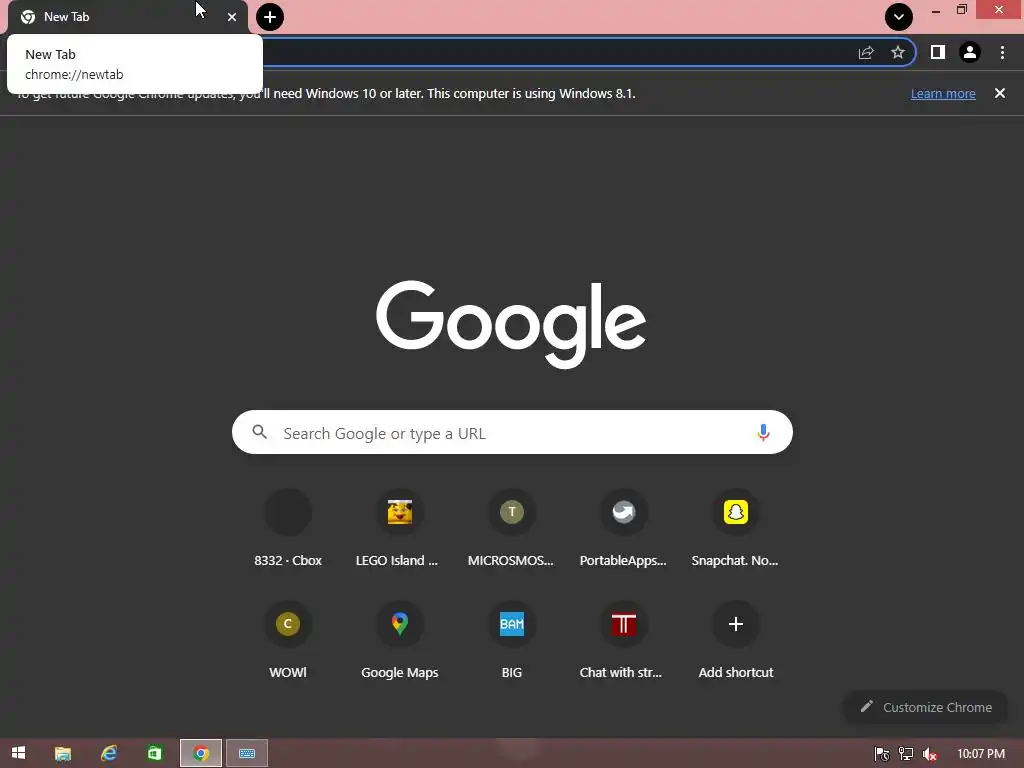Launch File Explorer from taskbar
This screenshot has width=1024, height=768.
[63, 754]
